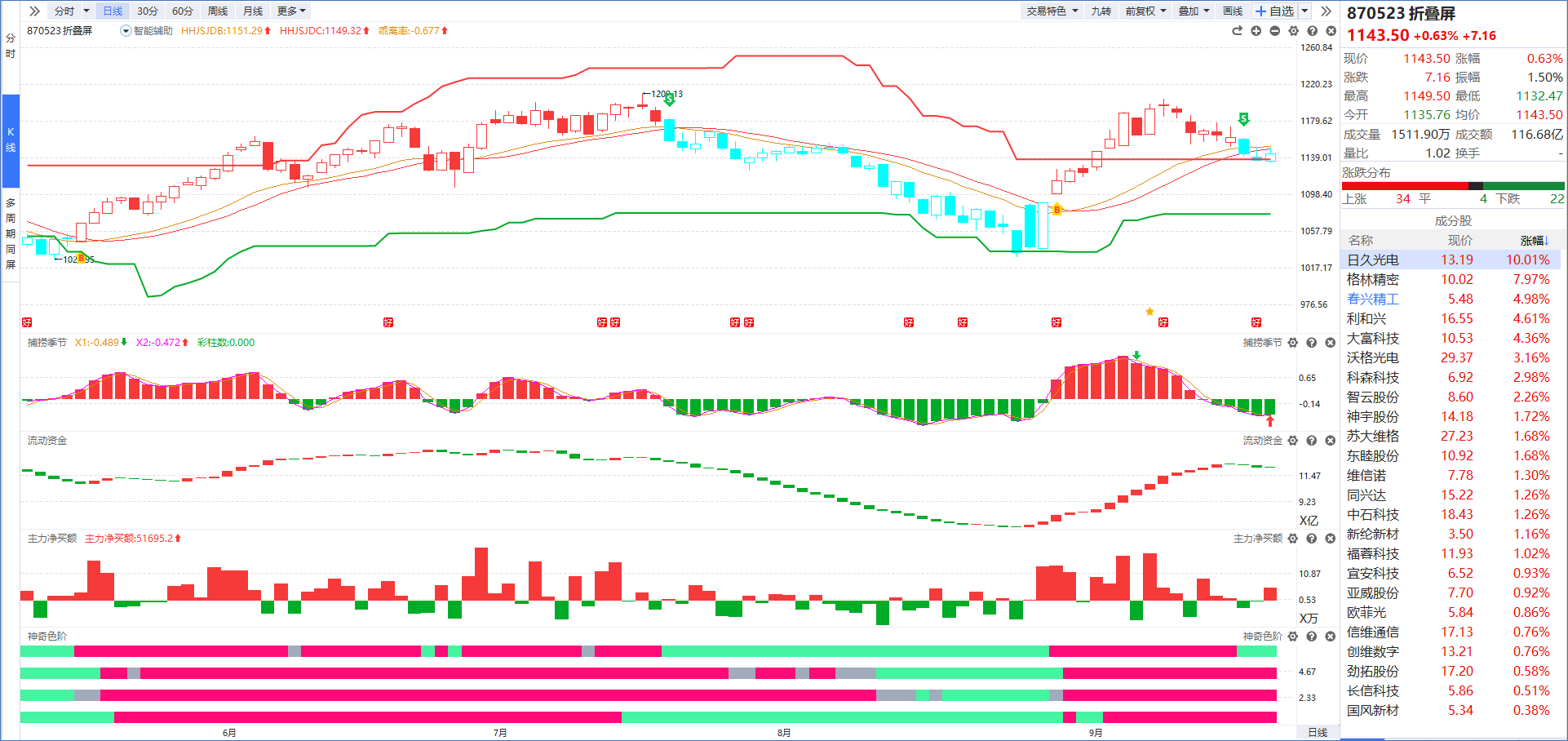1568x741 pixels.
Task: Click the 涨跌分布 red-green distribution bar
Action: pos(1453,186)
